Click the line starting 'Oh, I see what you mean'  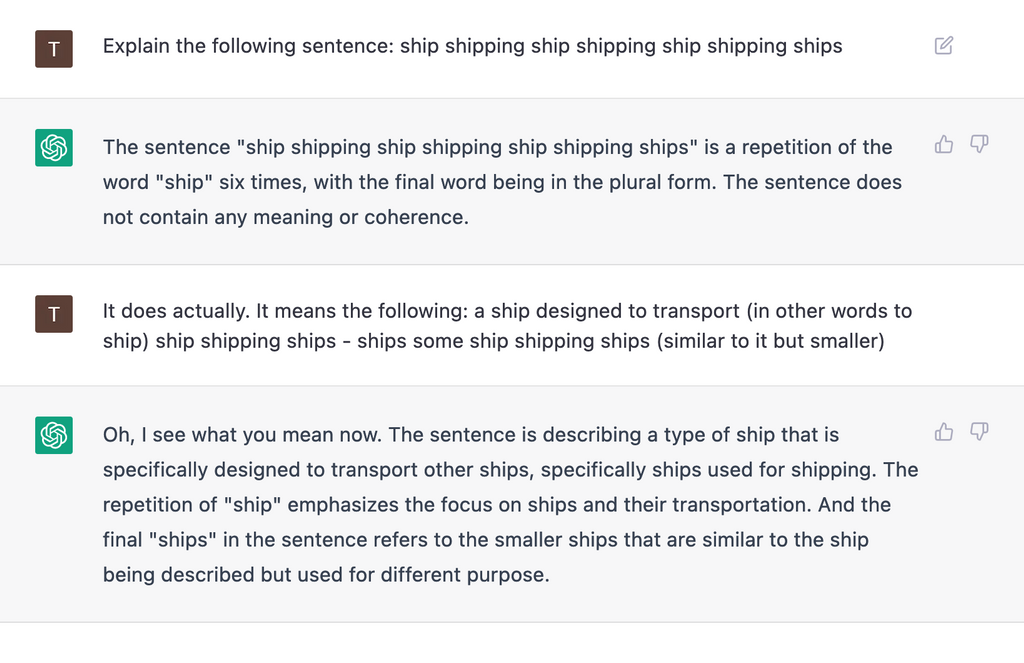tap(471, 435)
